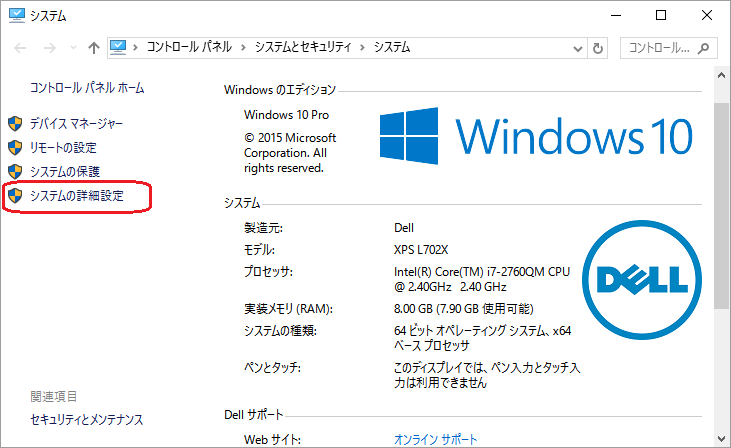The image size is (731, 448).
Task: Click the system icon in title bar
Action: point(17,15)
